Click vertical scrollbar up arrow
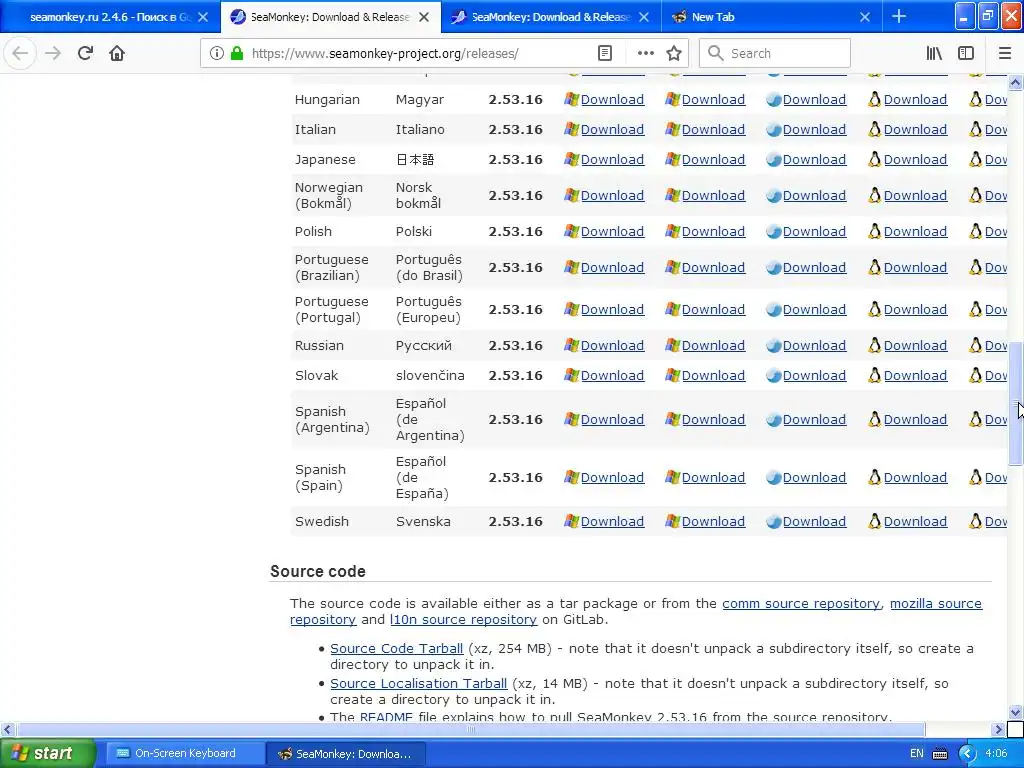 coord(1016,82)
